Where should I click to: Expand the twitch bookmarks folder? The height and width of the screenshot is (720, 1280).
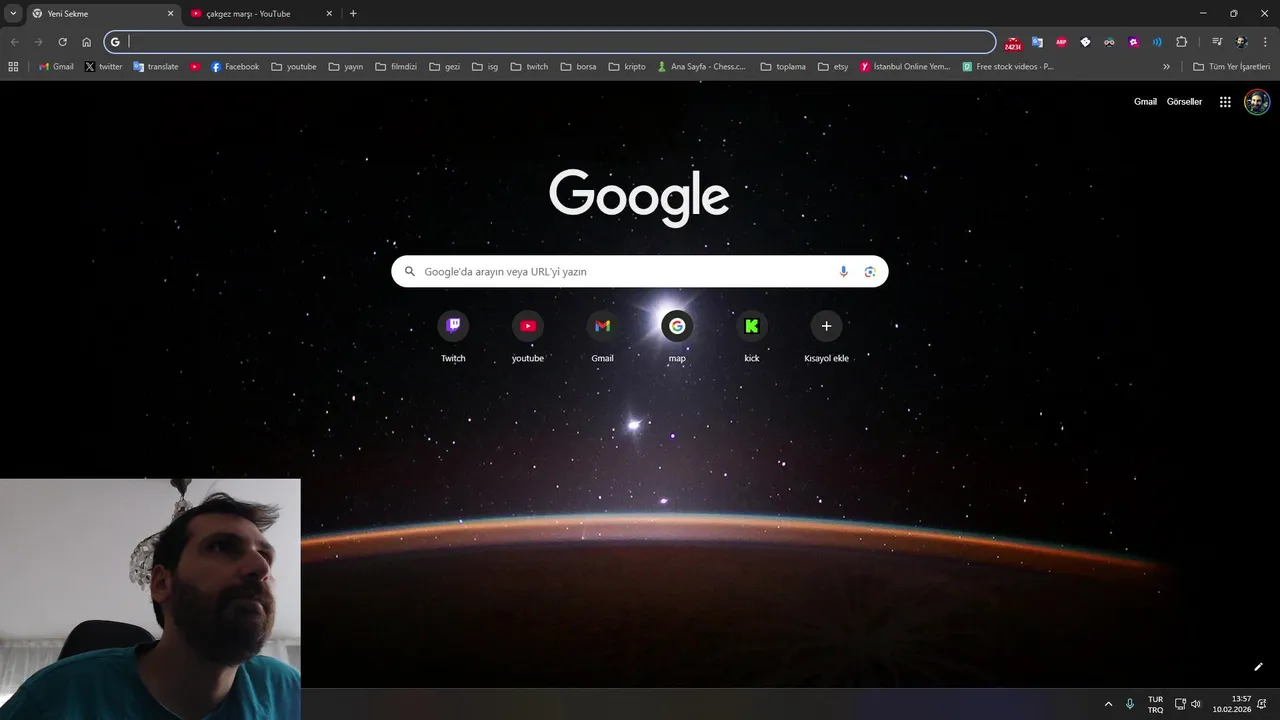pyautogui.click(x=529, y=67)
